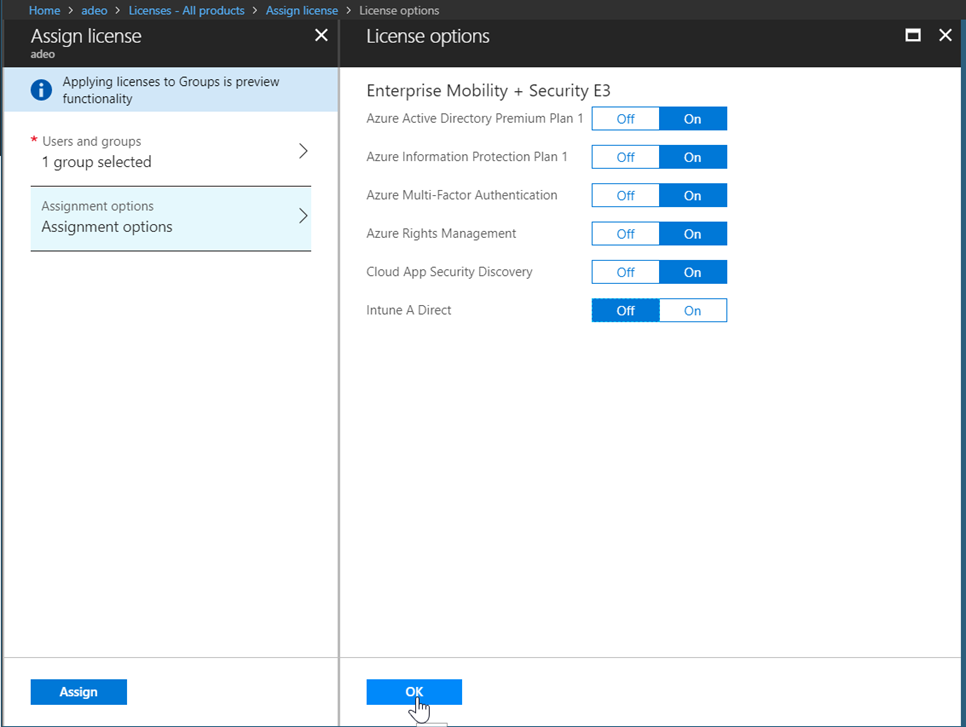This screenshot has height=727, width=966.
Task: Close the Assign license blade
Action: click(321, 35)
